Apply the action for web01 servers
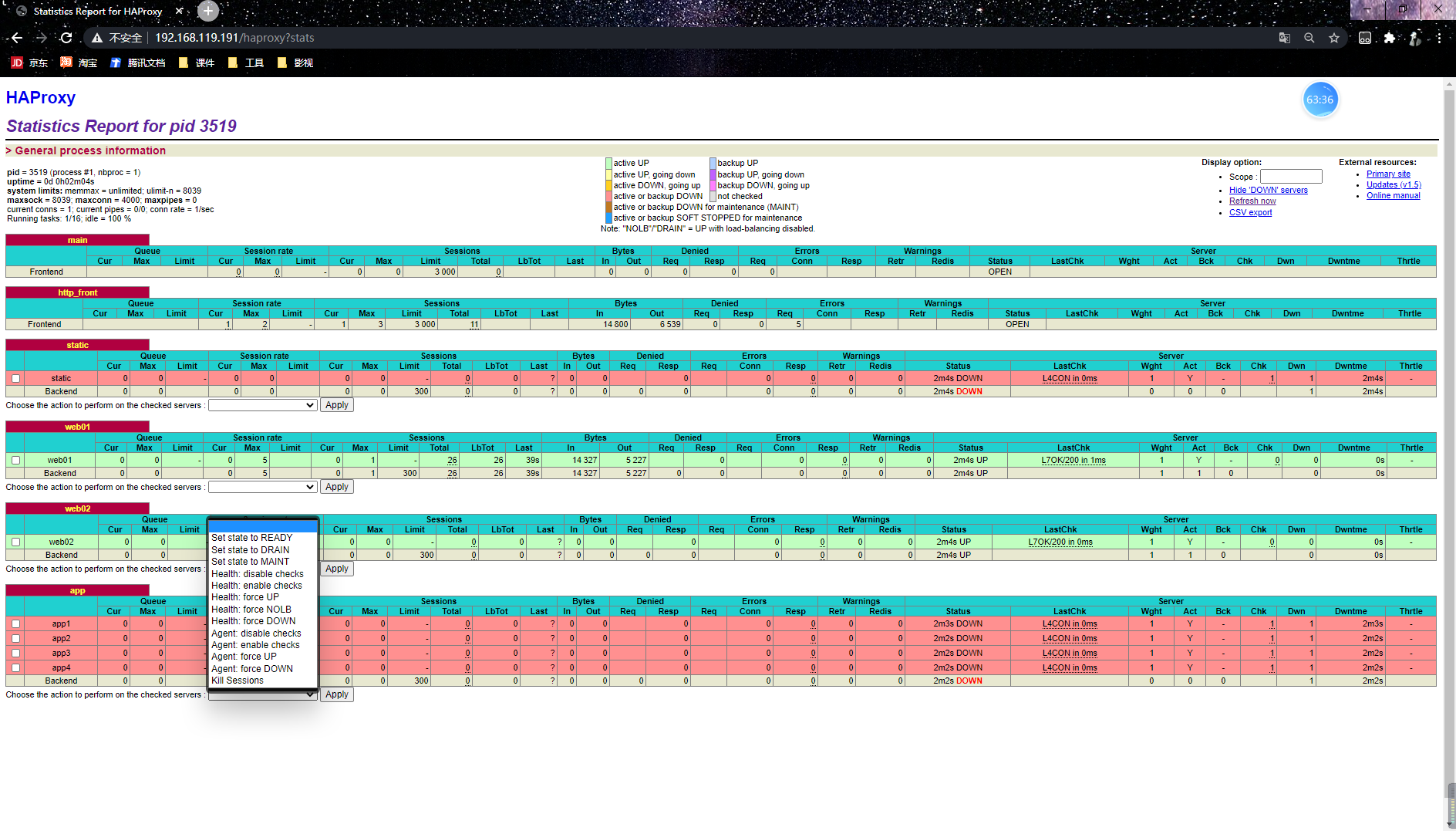The height and width of the screenshot is (831, 1456). coord(337,487)
